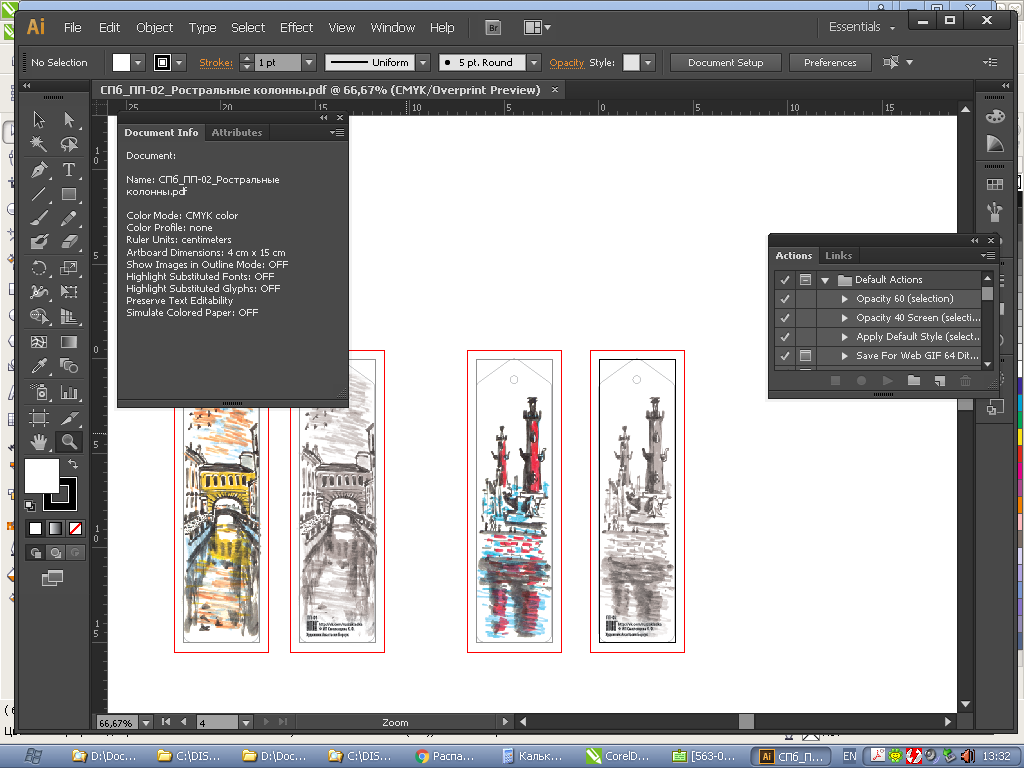The width and height of the screenshot is (1024, 768).
Task: Select the Type tool
Action: (69, 170)
